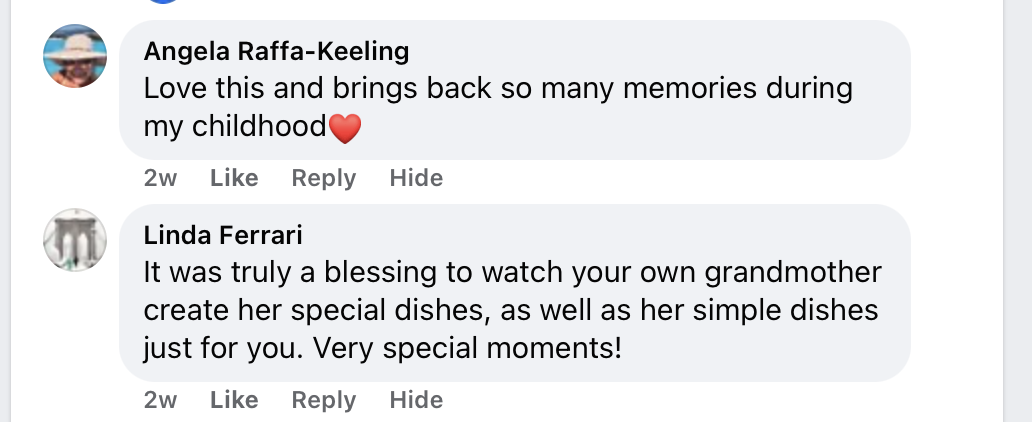The height and width of the screenshot is (422, 1032).
Task: Like Linda Ferrari's comment
Action: (234, 400)
